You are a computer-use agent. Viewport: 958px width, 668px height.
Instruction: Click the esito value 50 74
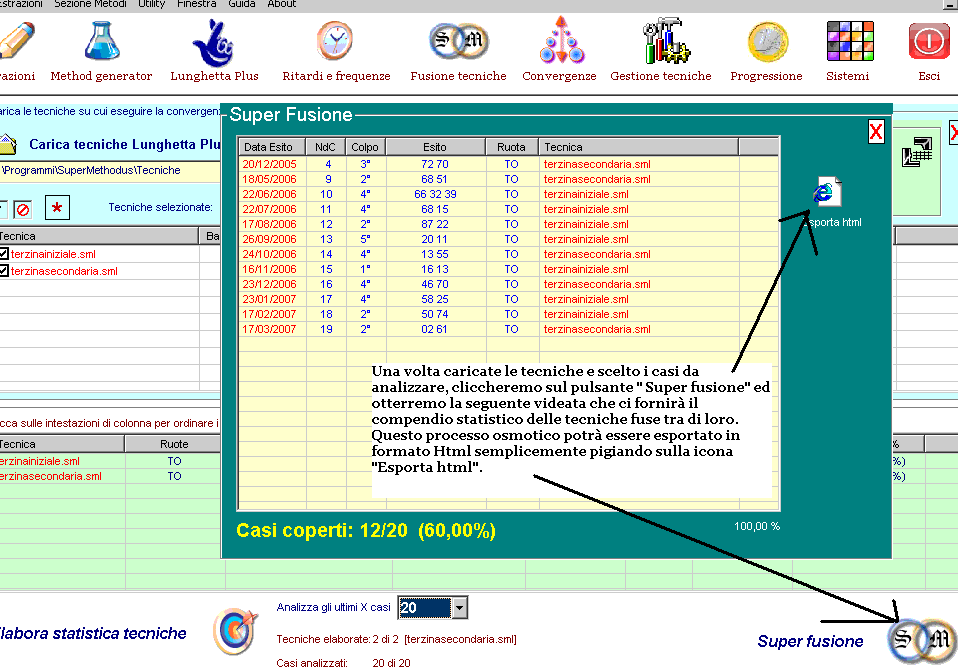[435, 314]
